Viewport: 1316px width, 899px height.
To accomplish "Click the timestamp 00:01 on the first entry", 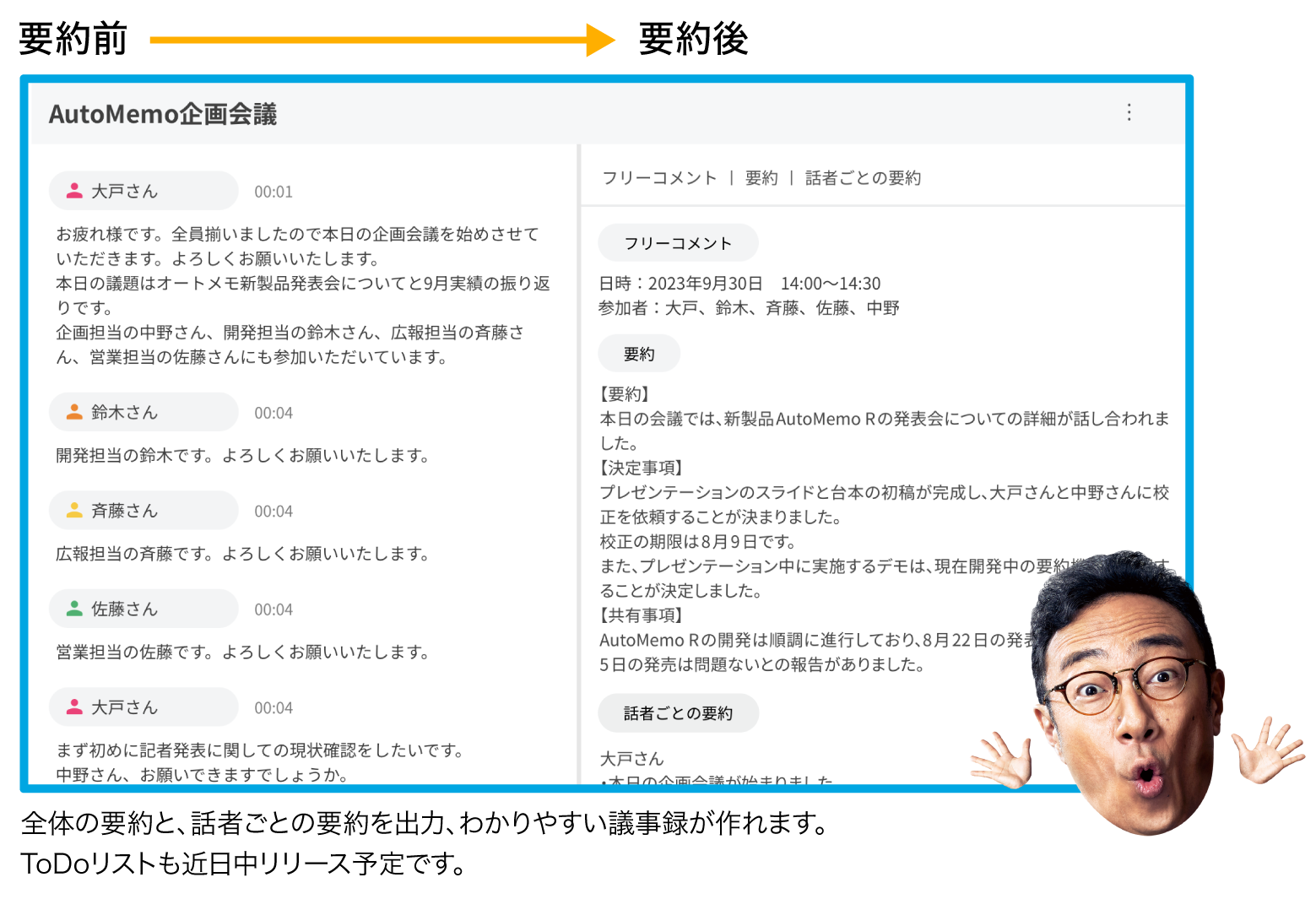I will coord(273,192).
